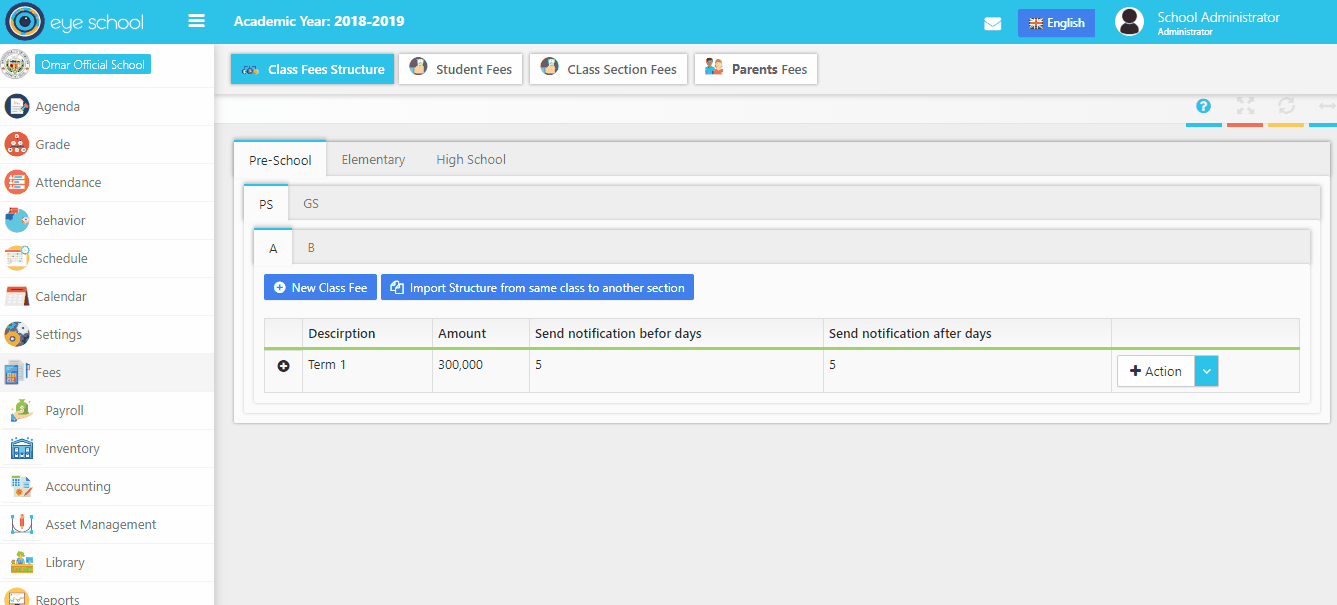Screen dimensions: 1337x605
Task: Select the Behavior sidebar icon
Action: [x=16, y=220]
